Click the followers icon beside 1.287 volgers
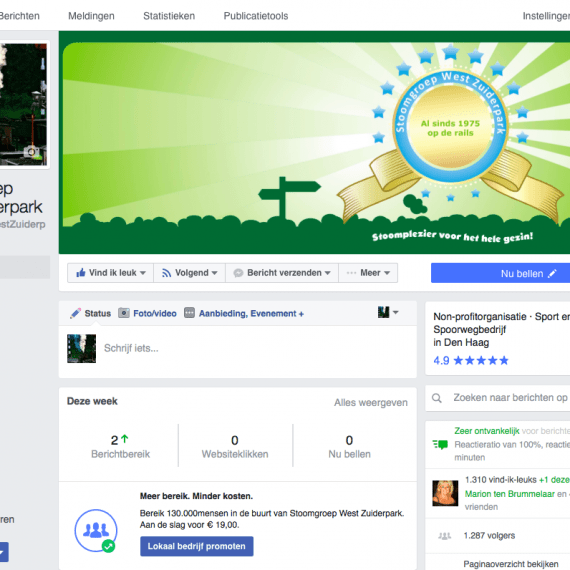This screenshot has height=570, width=570. 444,536
